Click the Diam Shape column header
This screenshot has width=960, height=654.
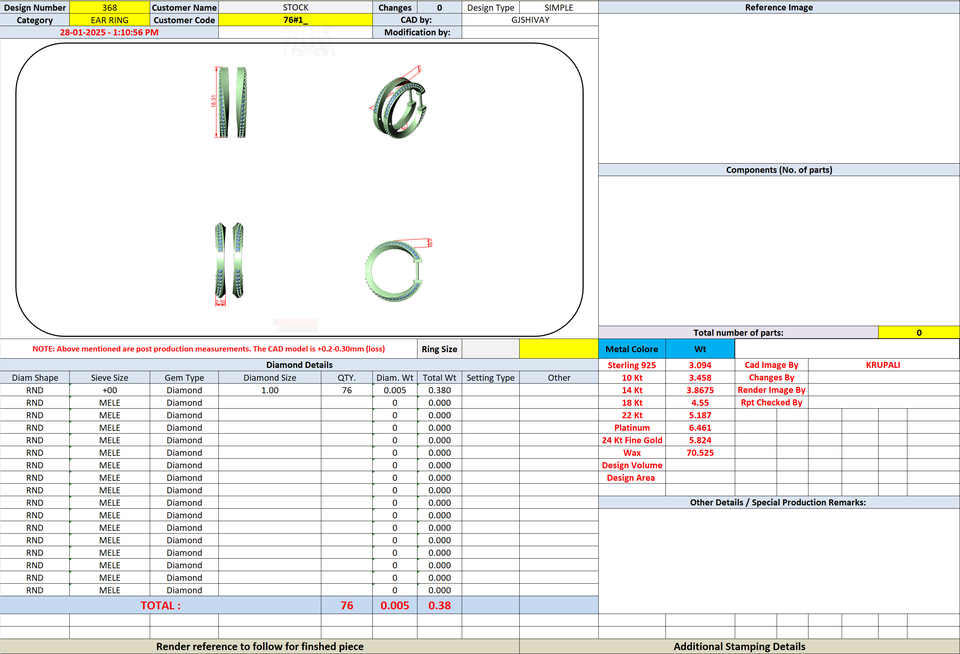(35, 378)
